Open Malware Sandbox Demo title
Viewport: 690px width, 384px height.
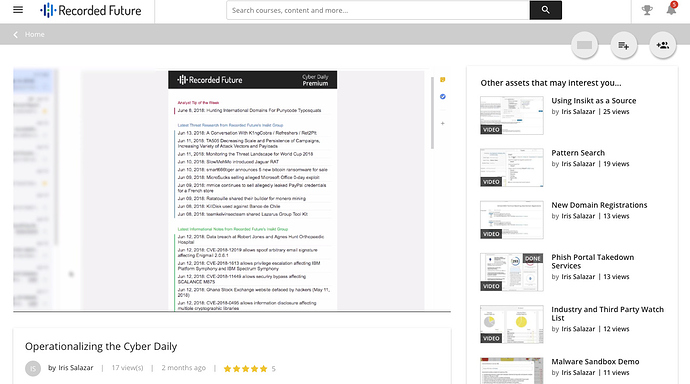595,362
